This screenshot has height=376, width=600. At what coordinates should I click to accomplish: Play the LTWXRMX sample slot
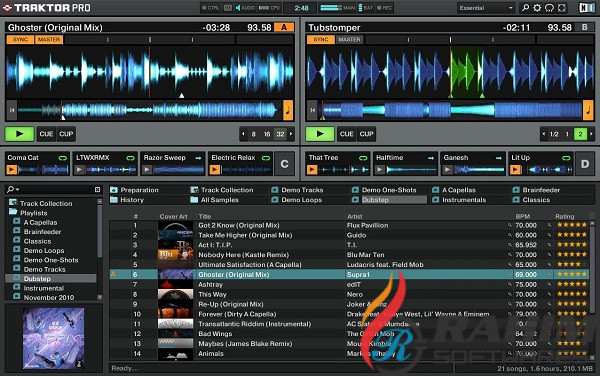79,169
